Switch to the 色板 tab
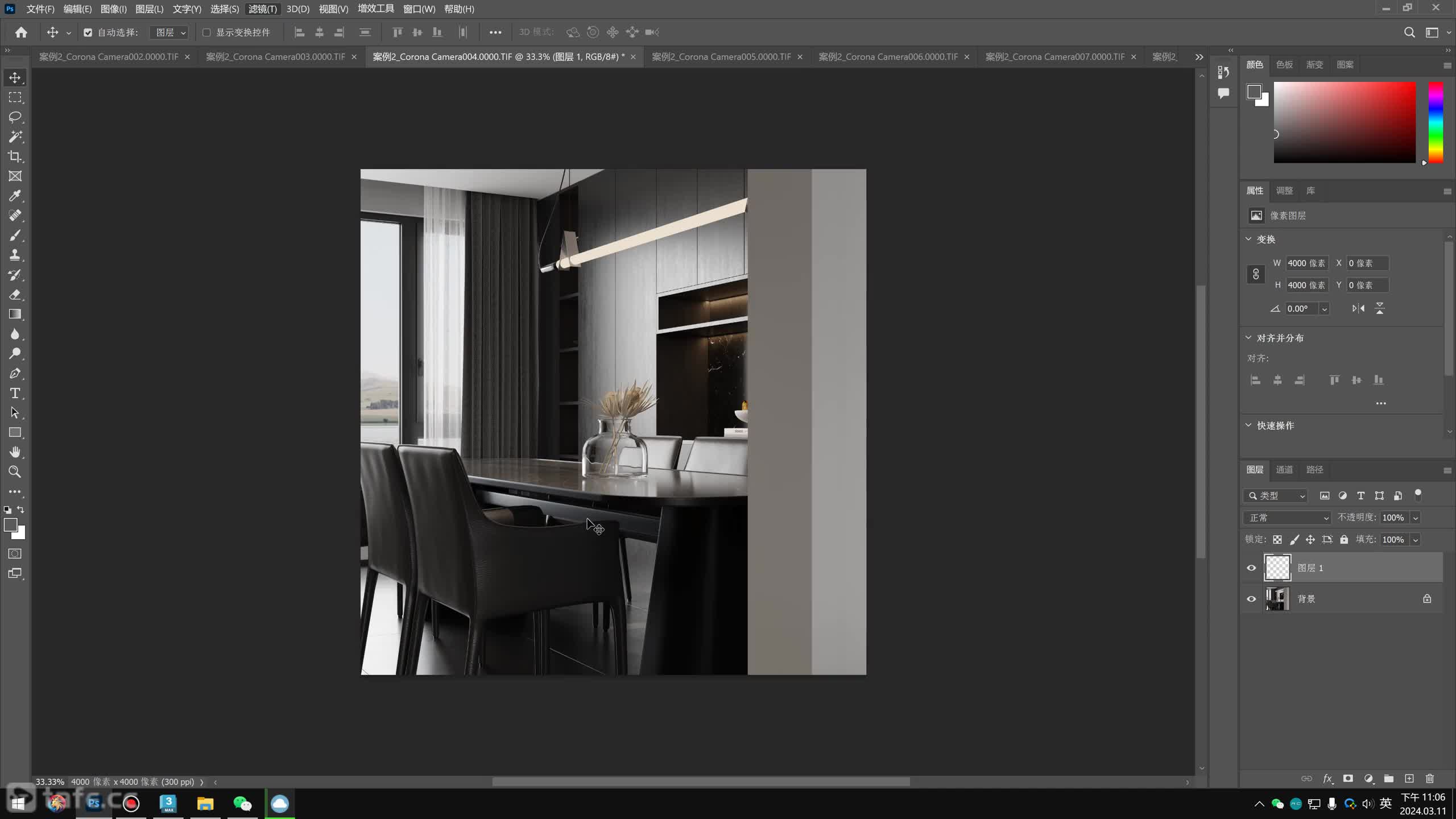The height and width of the screenshot is (819, 1456). (x=1284, y=64)
